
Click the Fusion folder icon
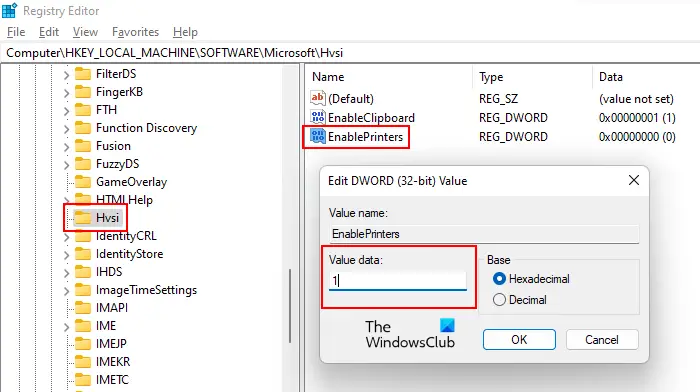click(x=83, y=146)
